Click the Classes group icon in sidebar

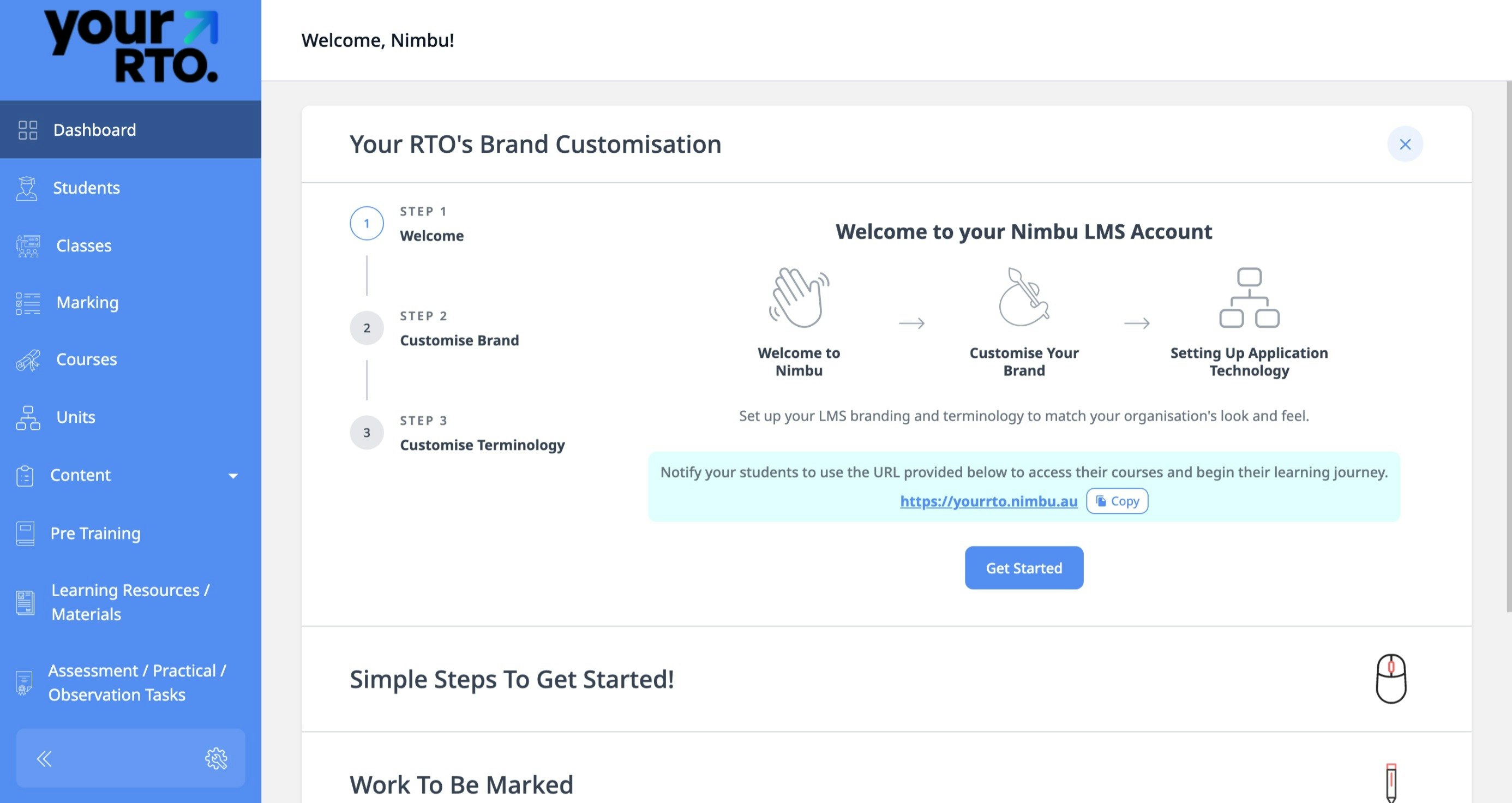(28, 245)
